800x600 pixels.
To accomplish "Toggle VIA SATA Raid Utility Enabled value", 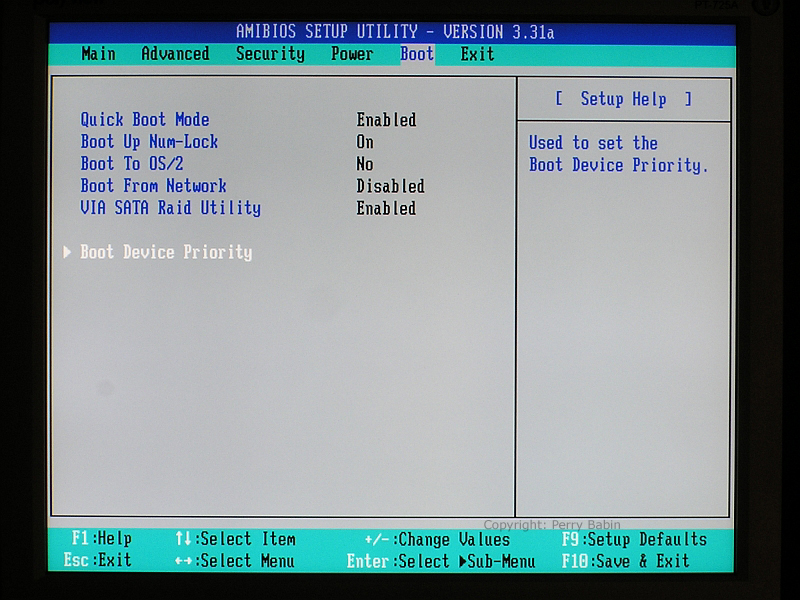I will [386, 208].
